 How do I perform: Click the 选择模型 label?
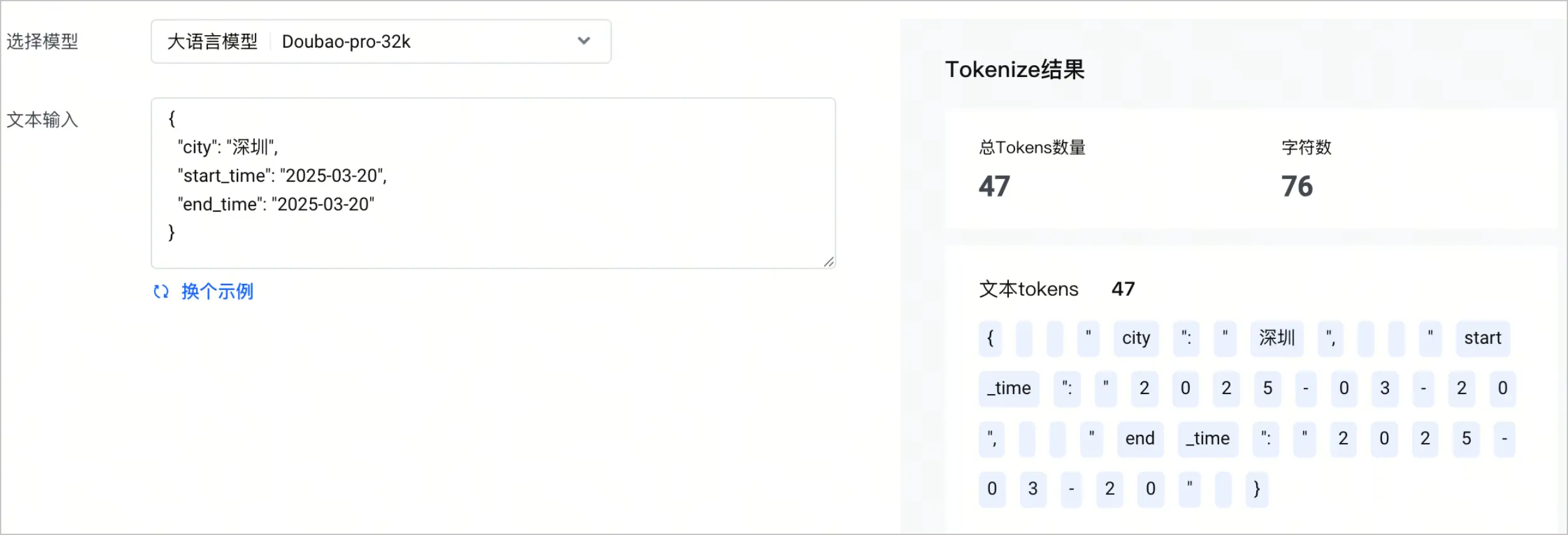pos(43,41)
